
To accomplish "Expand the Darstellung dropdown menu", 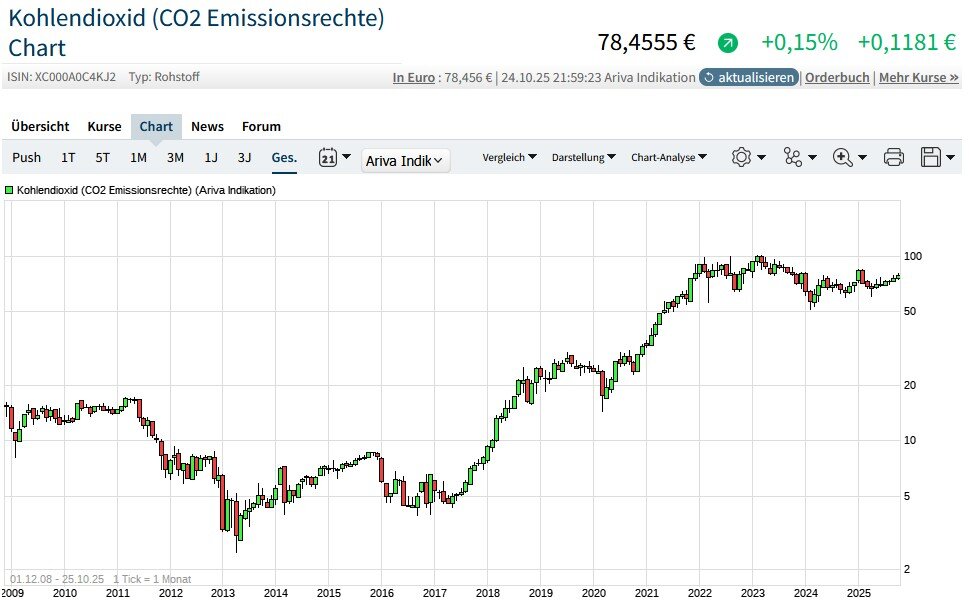I will [x=583, y=157].
